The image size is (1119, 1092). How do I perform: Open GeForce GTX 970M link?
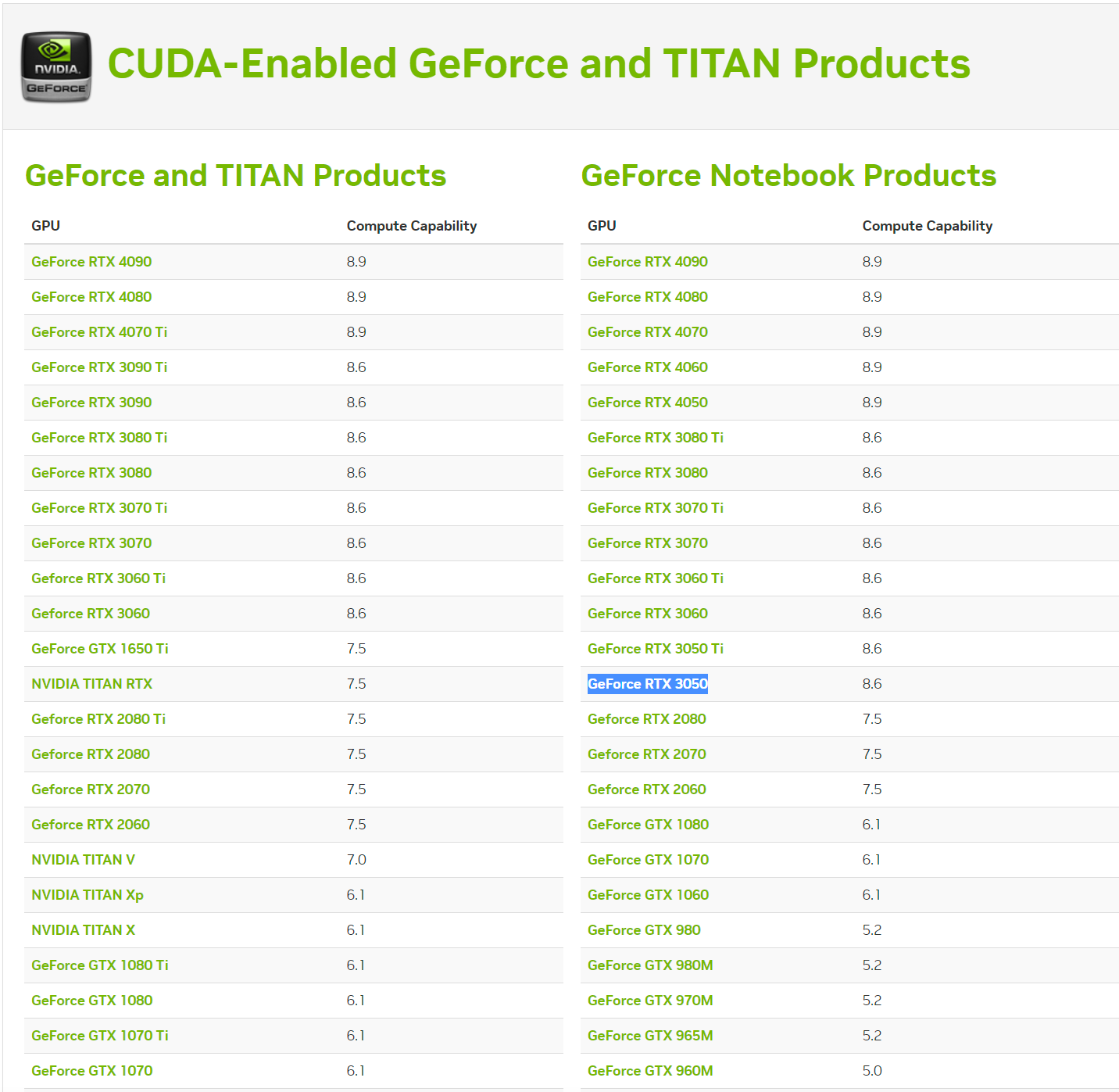650,1001
